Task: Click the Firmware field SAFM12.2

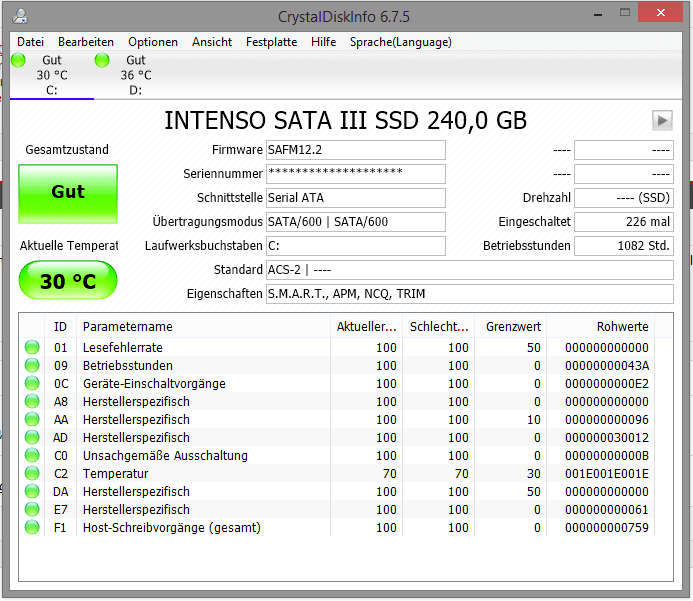Action: click(356, 150)
